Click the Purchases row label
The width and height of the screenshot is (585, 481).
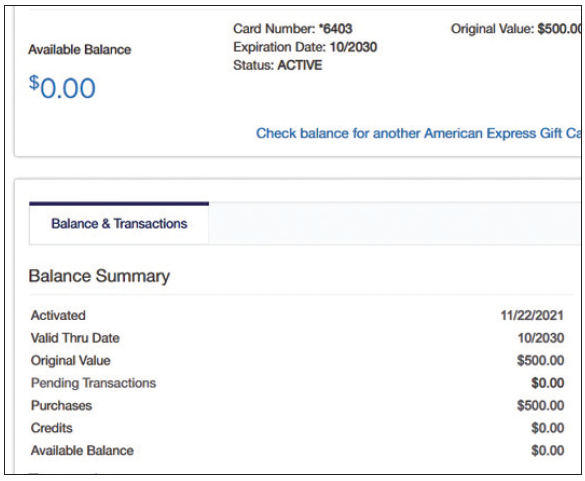tap(61, 405)
